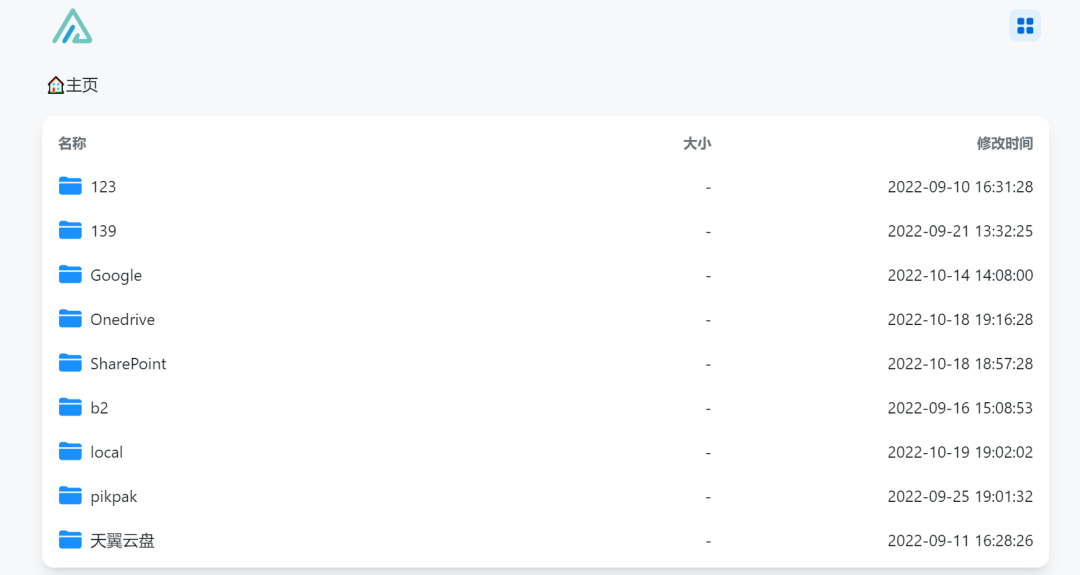
Task: Open the local folder
Action: [x=107, y=452]
